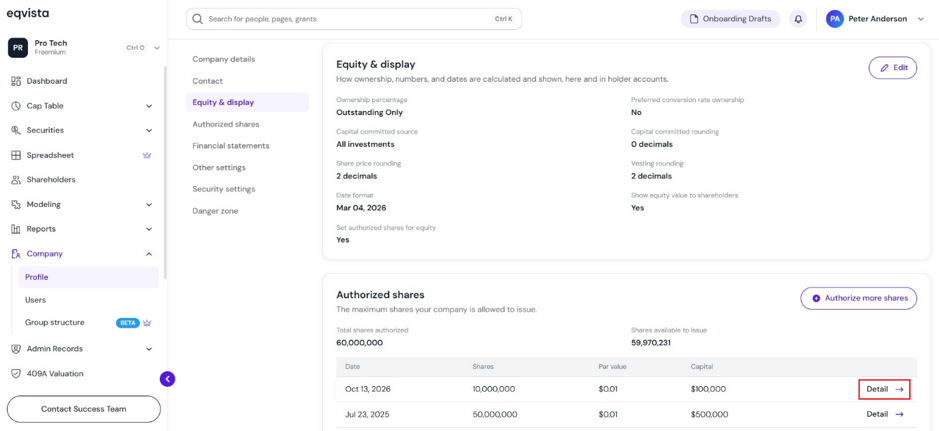Click the Outstanding Only value

click(369, 113)
